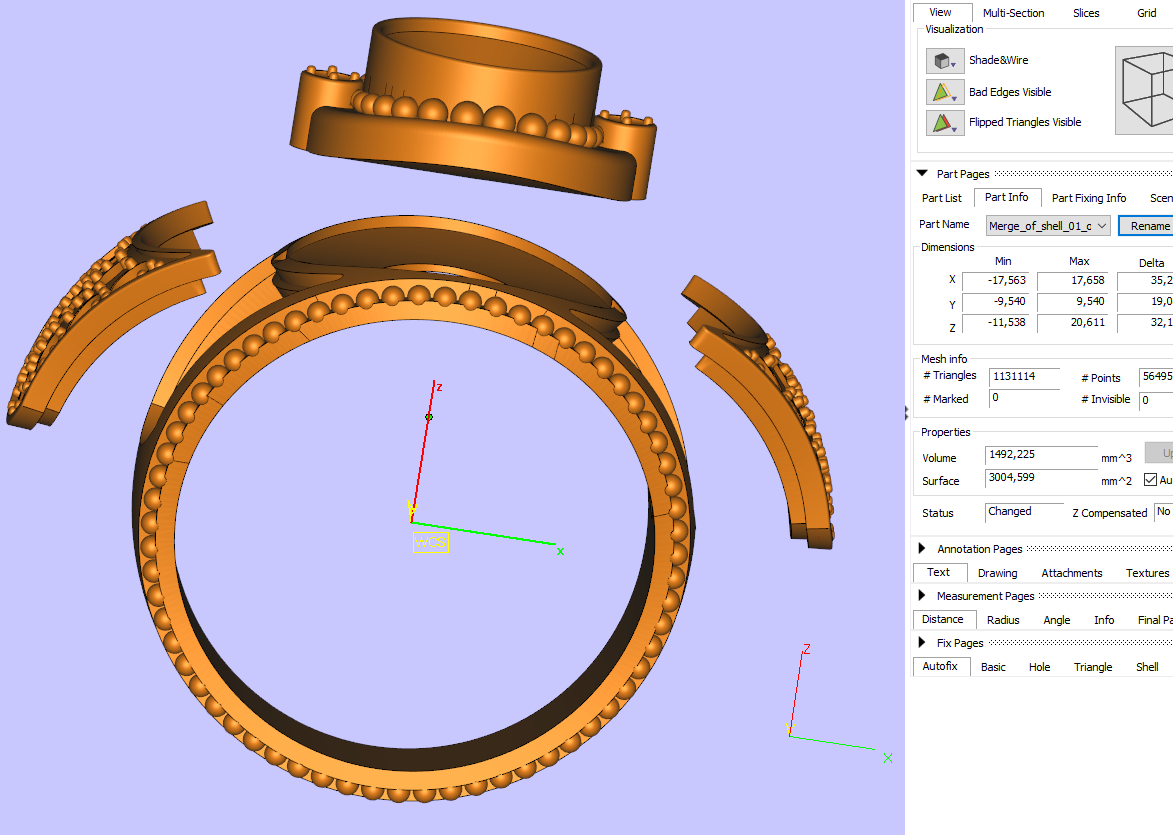Switch to the Multi-Section tab
The width and height of the screenshot is (1173, 835).
1013,13
